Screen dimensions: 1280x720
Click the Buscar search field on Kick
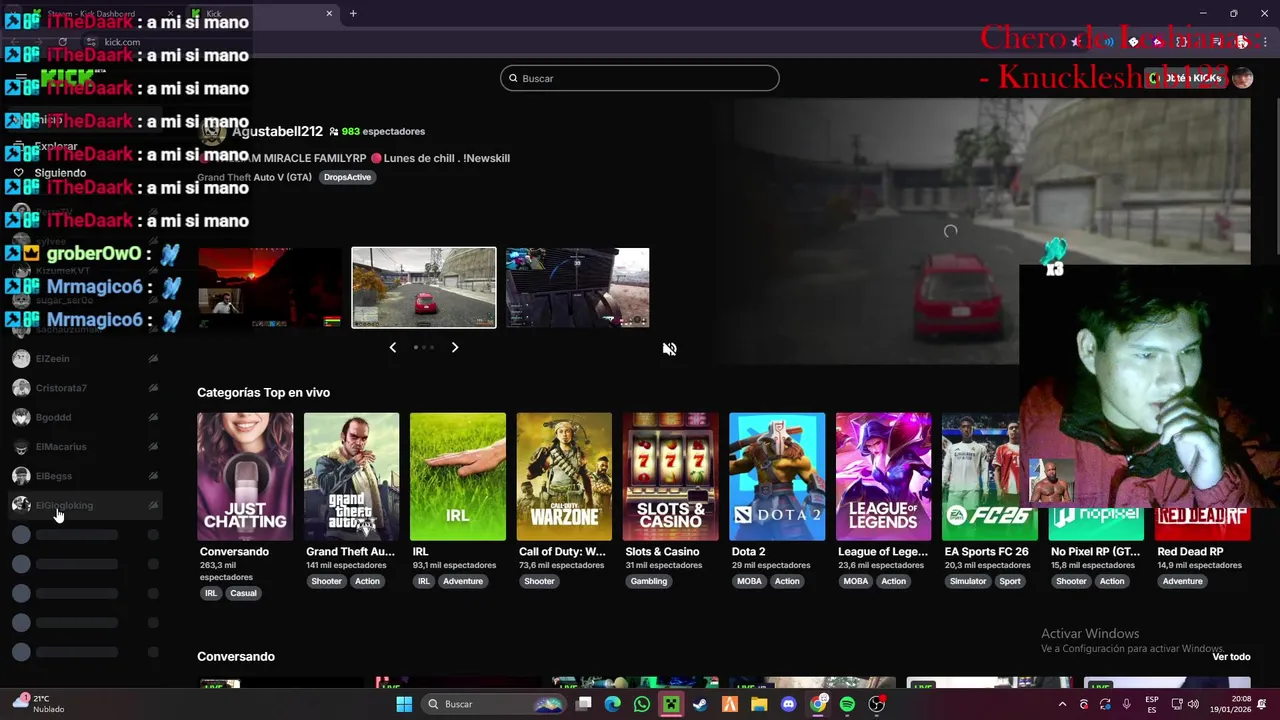pos(639,78)
